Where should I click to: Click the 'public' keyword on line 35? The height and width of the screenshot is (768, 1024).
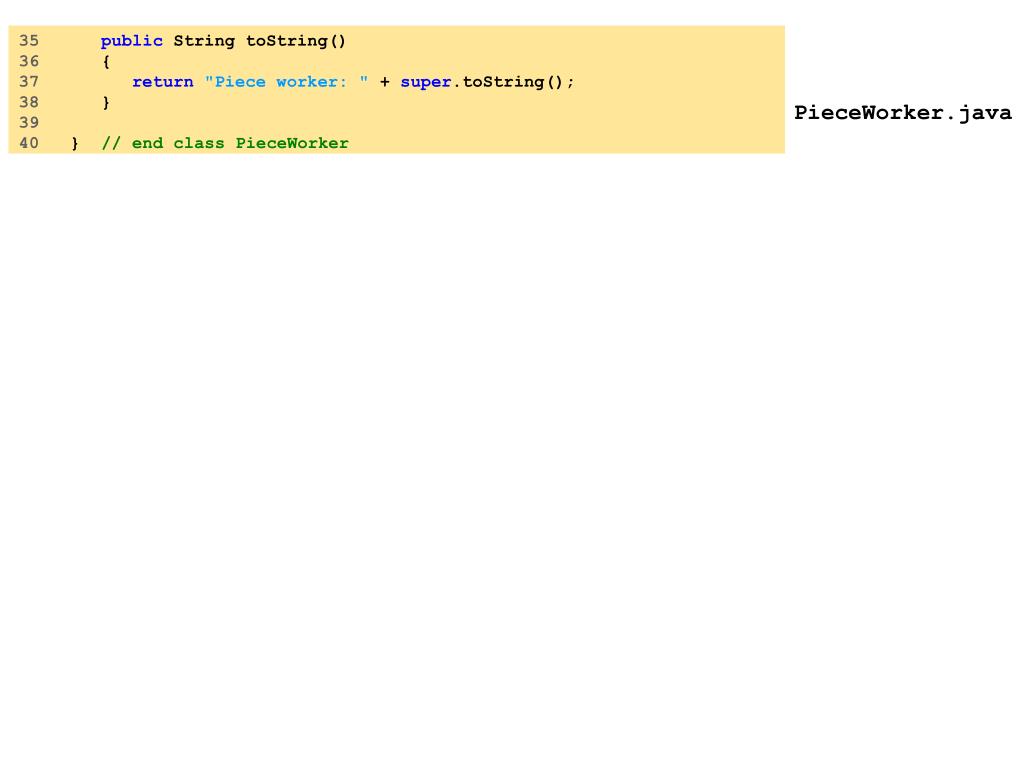(x=131, y=41)
